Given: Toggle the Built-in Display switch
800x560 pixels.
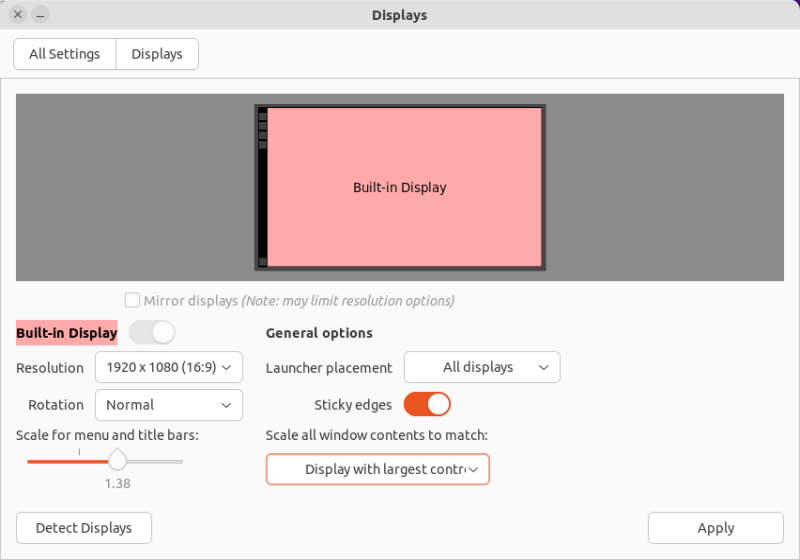Looking at the screenshot, I should (152, 332).
